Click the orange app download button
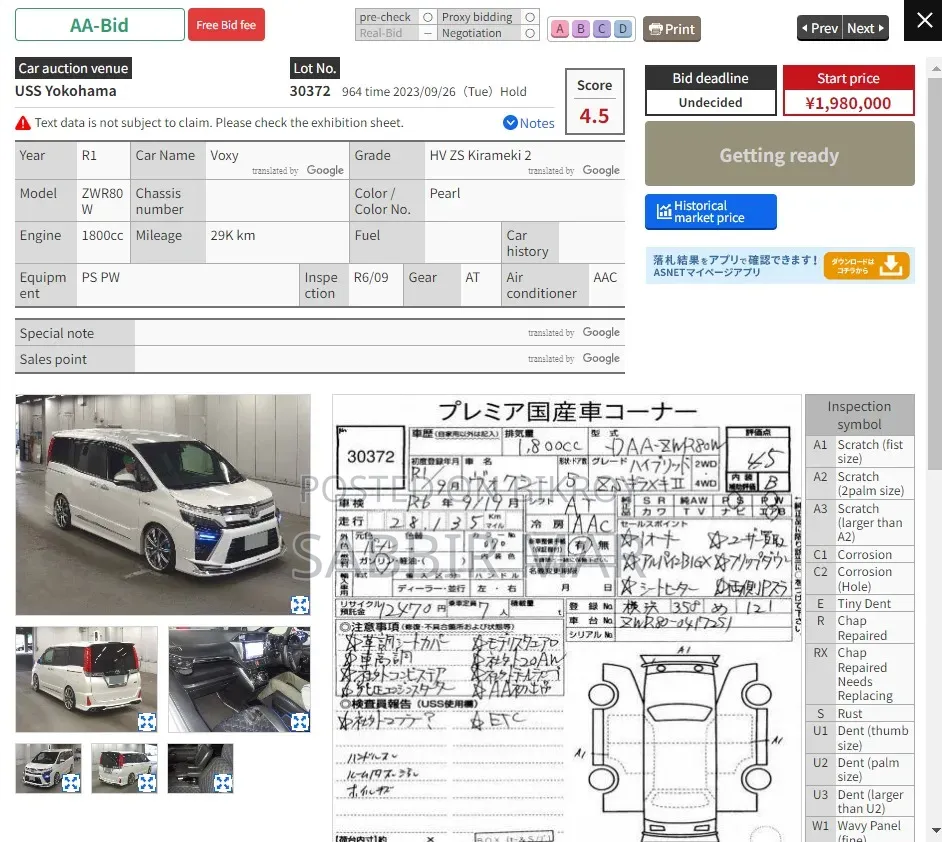 pos(866,265)
